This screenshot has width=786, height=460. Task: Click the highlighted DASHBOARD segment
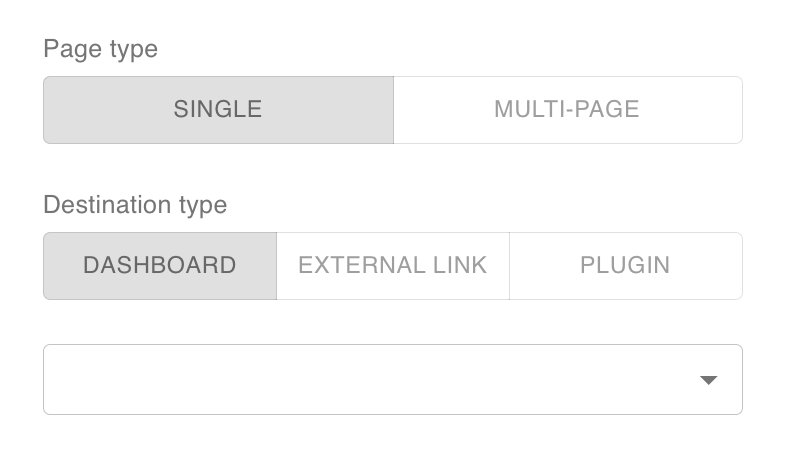(160, 266)
